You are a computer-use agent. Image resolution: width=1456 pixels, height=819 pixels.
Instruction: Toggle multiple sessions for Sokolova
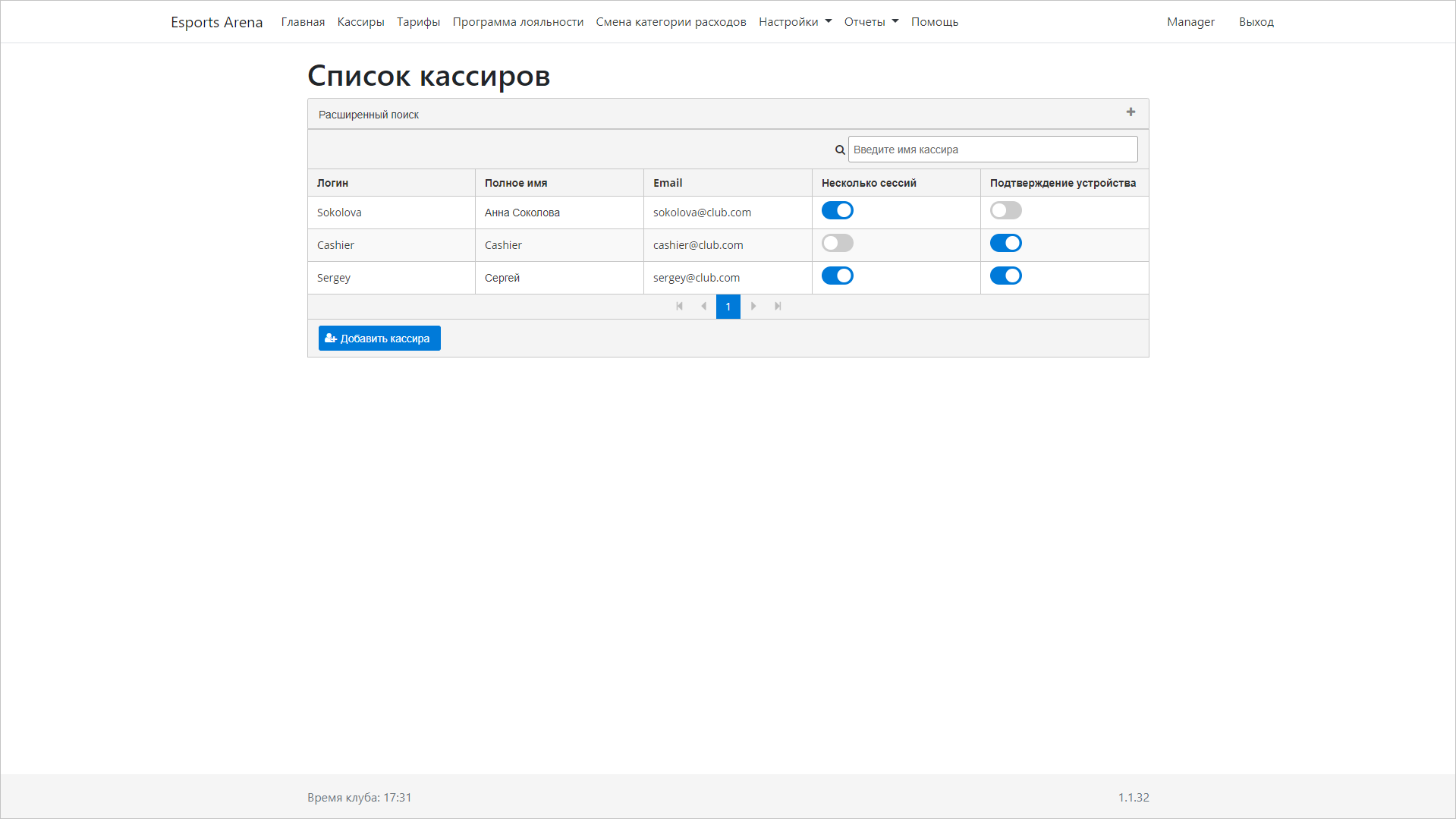tap(838, 210)
